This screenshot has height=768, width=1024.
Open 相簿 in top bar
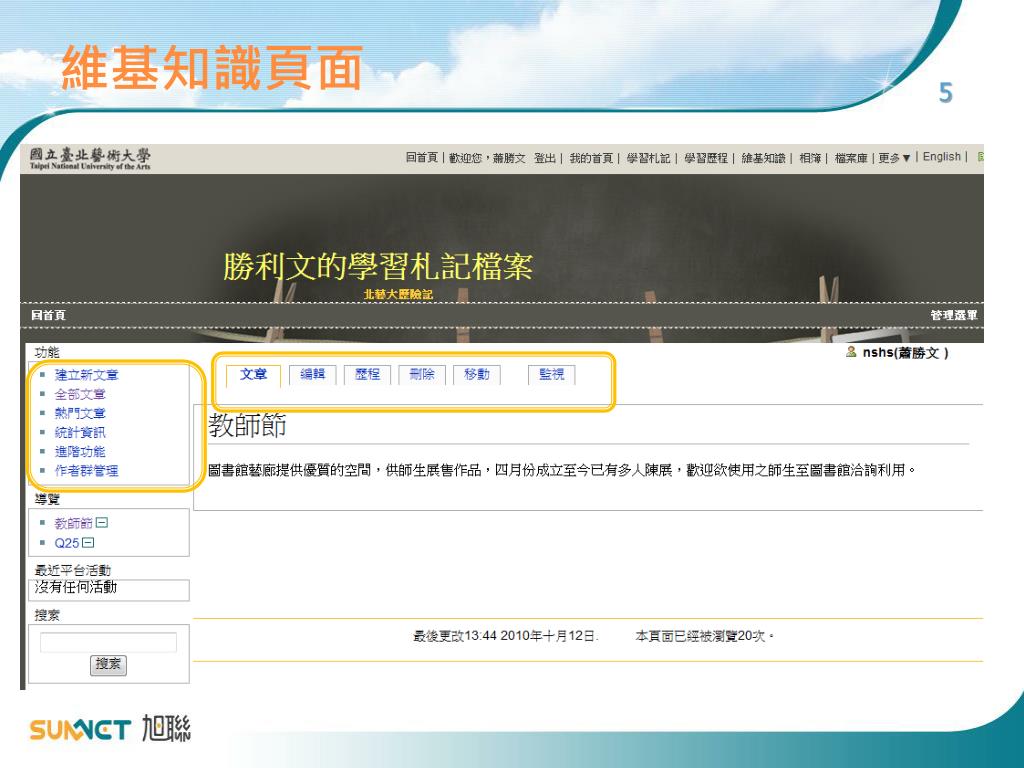click(x=810, y=158)
